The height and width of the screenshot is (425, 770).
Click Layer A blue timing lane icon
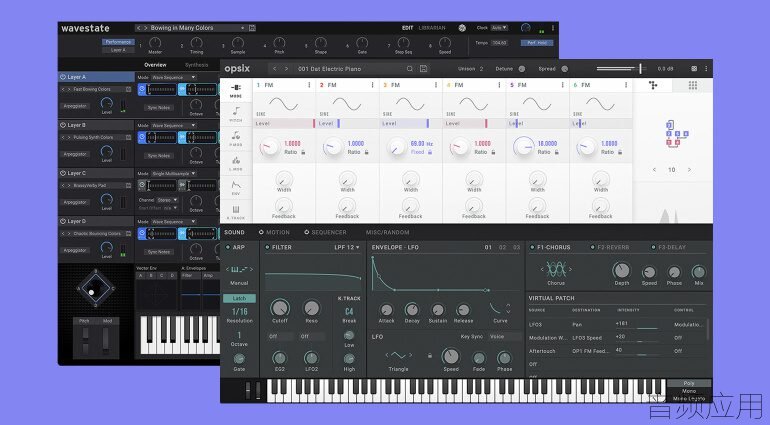coord(142,89)
